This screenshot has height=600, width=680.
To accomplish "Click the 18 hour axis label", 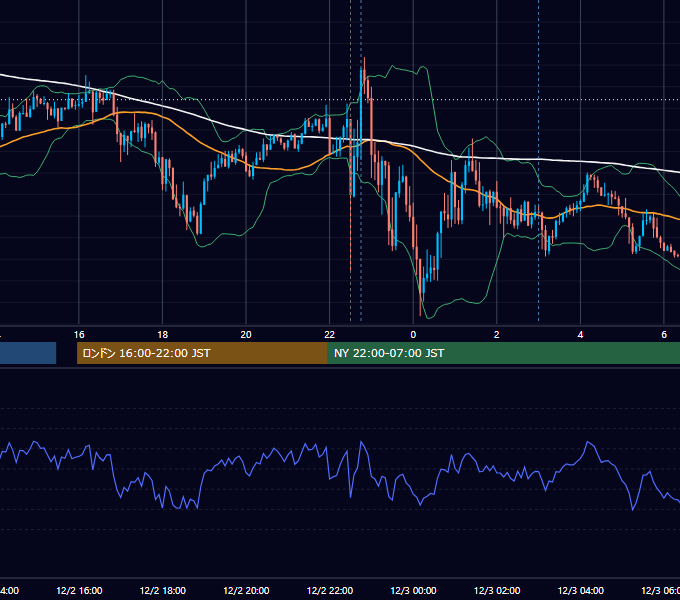I will pyautogui.click(x=163, y=335).
